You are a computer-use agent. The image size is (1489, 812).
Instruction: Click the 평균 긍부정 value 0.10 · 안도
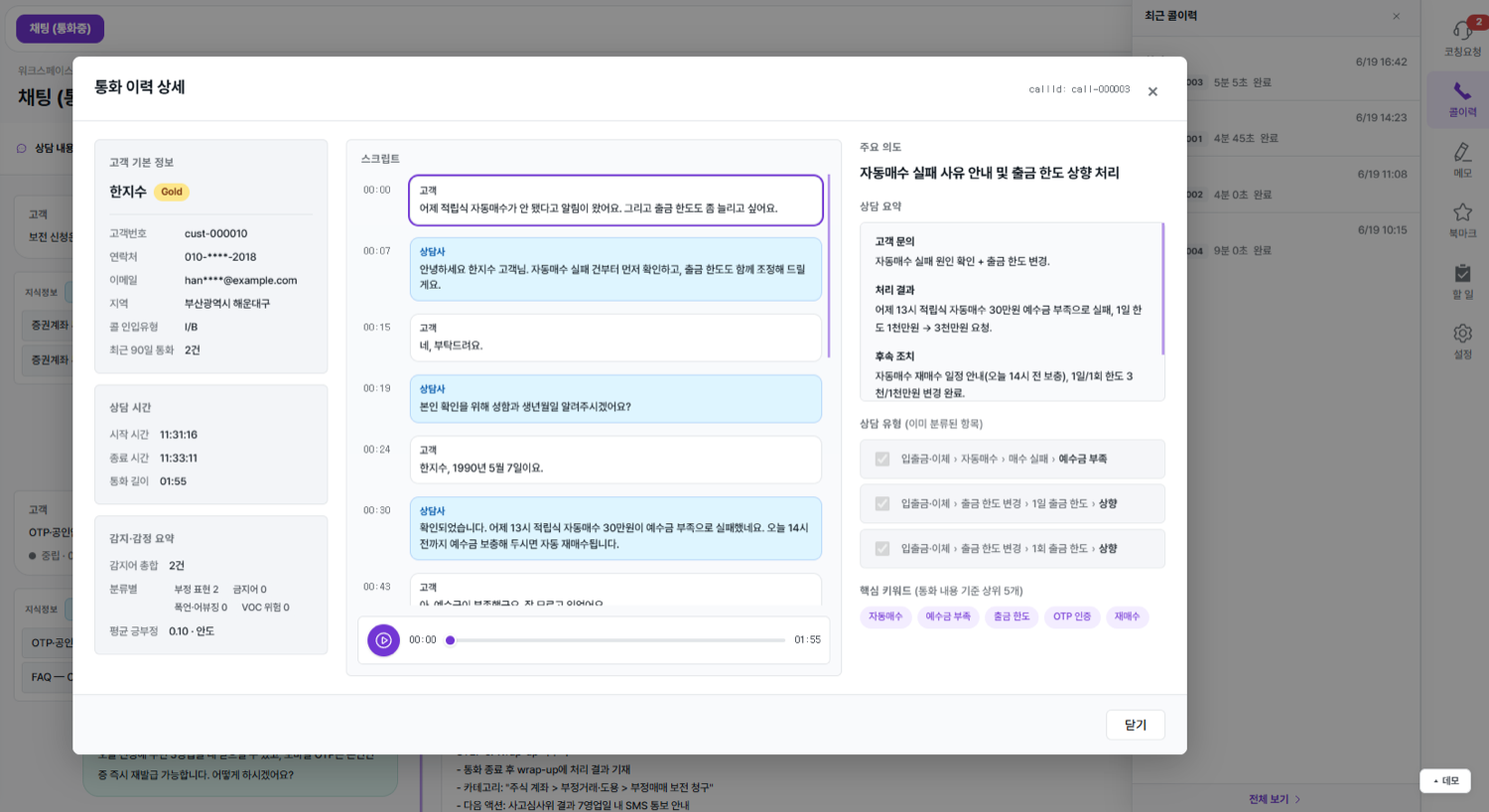tap(192, 631)
